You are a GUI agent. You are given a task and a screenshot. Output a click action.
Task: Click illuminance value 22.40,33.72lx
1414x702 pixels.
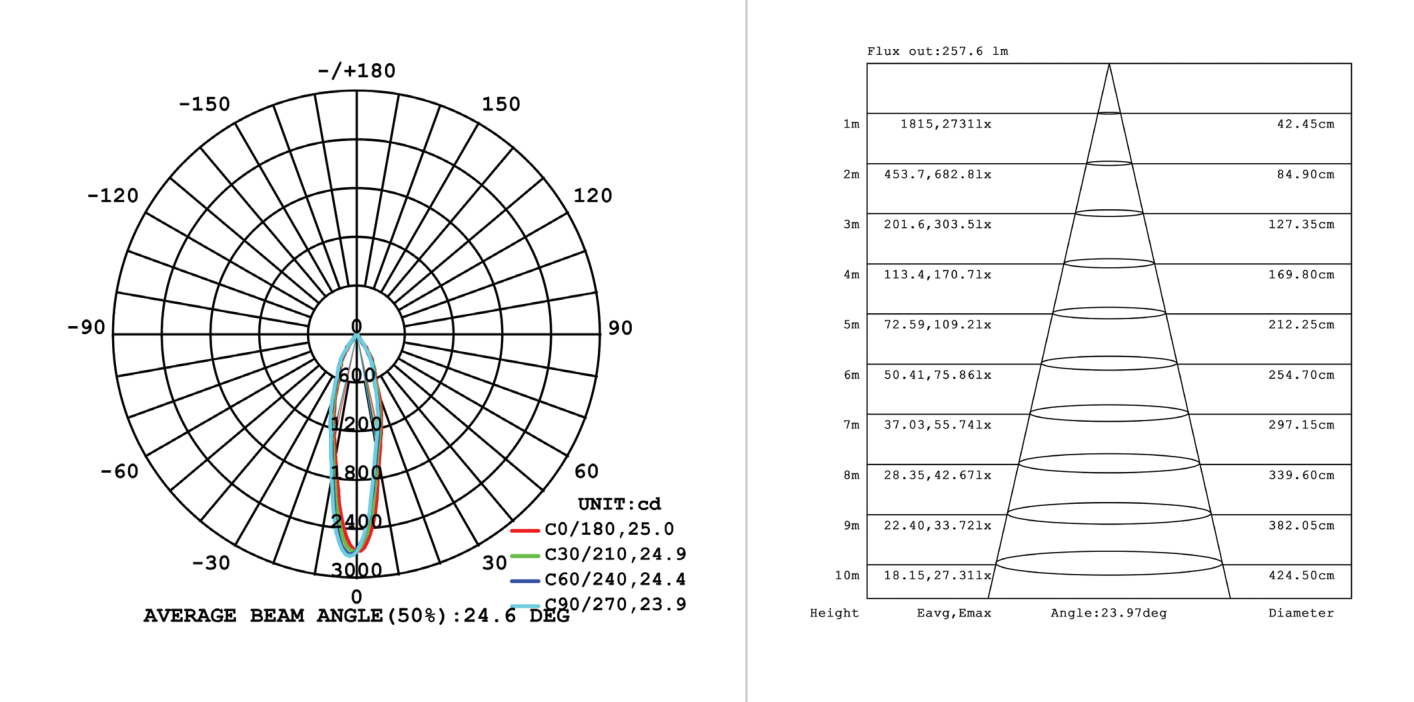[938, 526]
